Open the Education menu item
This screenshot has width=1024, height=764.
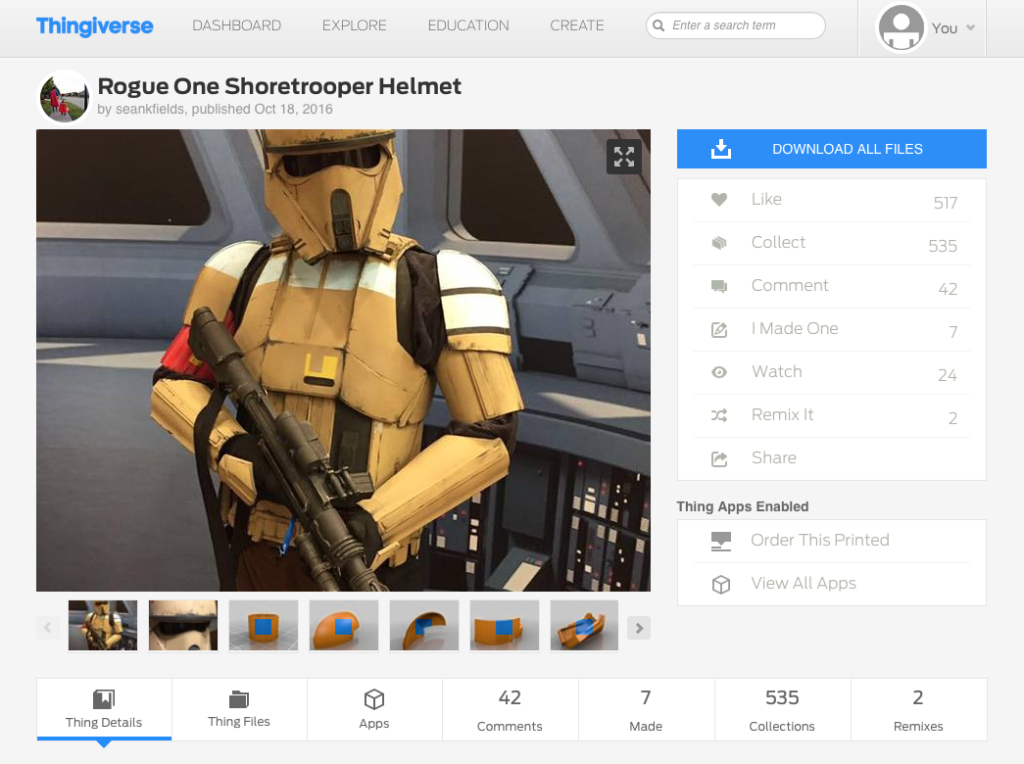pos(468,25)
